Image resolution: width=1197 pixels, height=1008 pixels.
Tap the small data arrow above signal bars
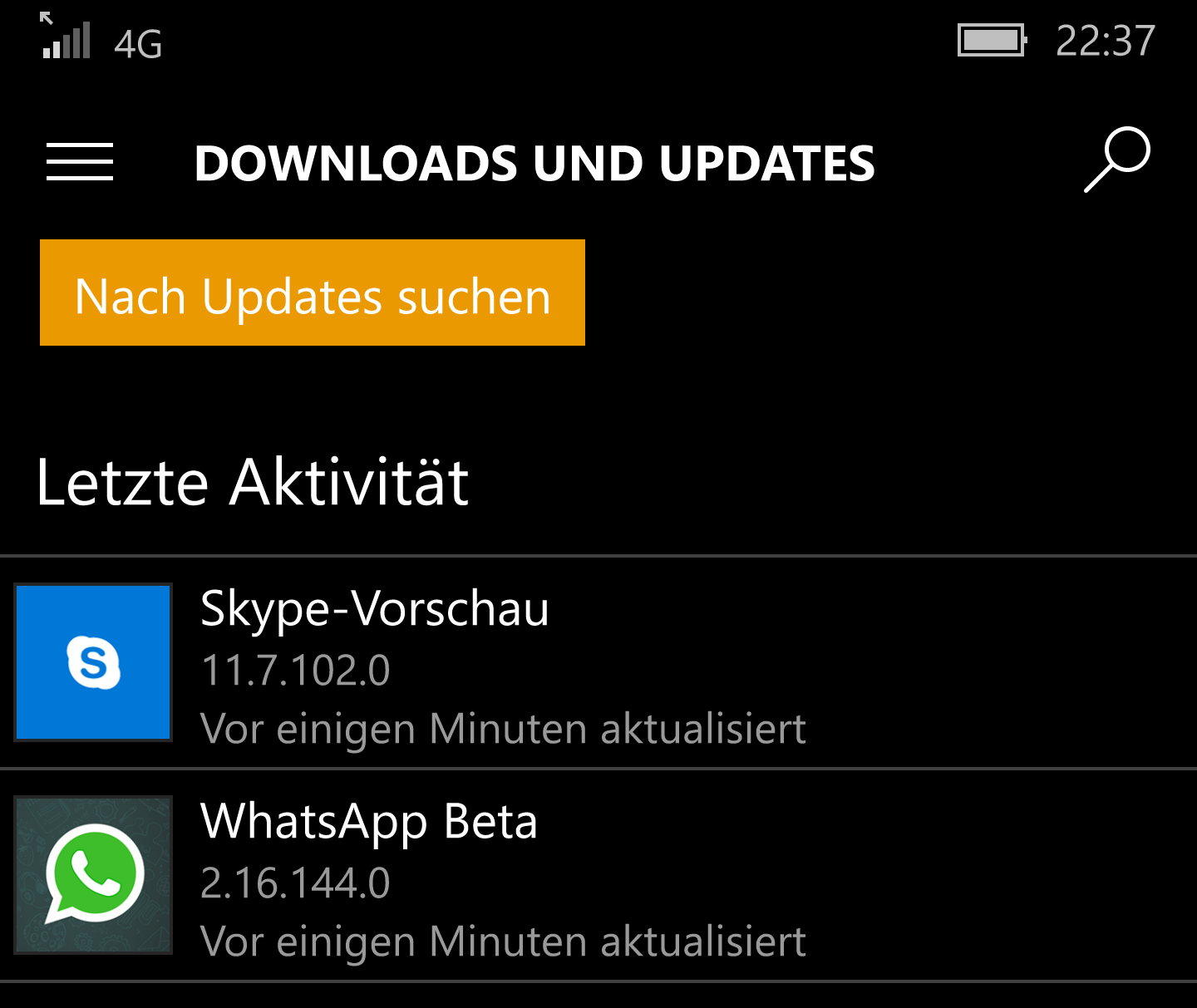(x=47, y=18)
